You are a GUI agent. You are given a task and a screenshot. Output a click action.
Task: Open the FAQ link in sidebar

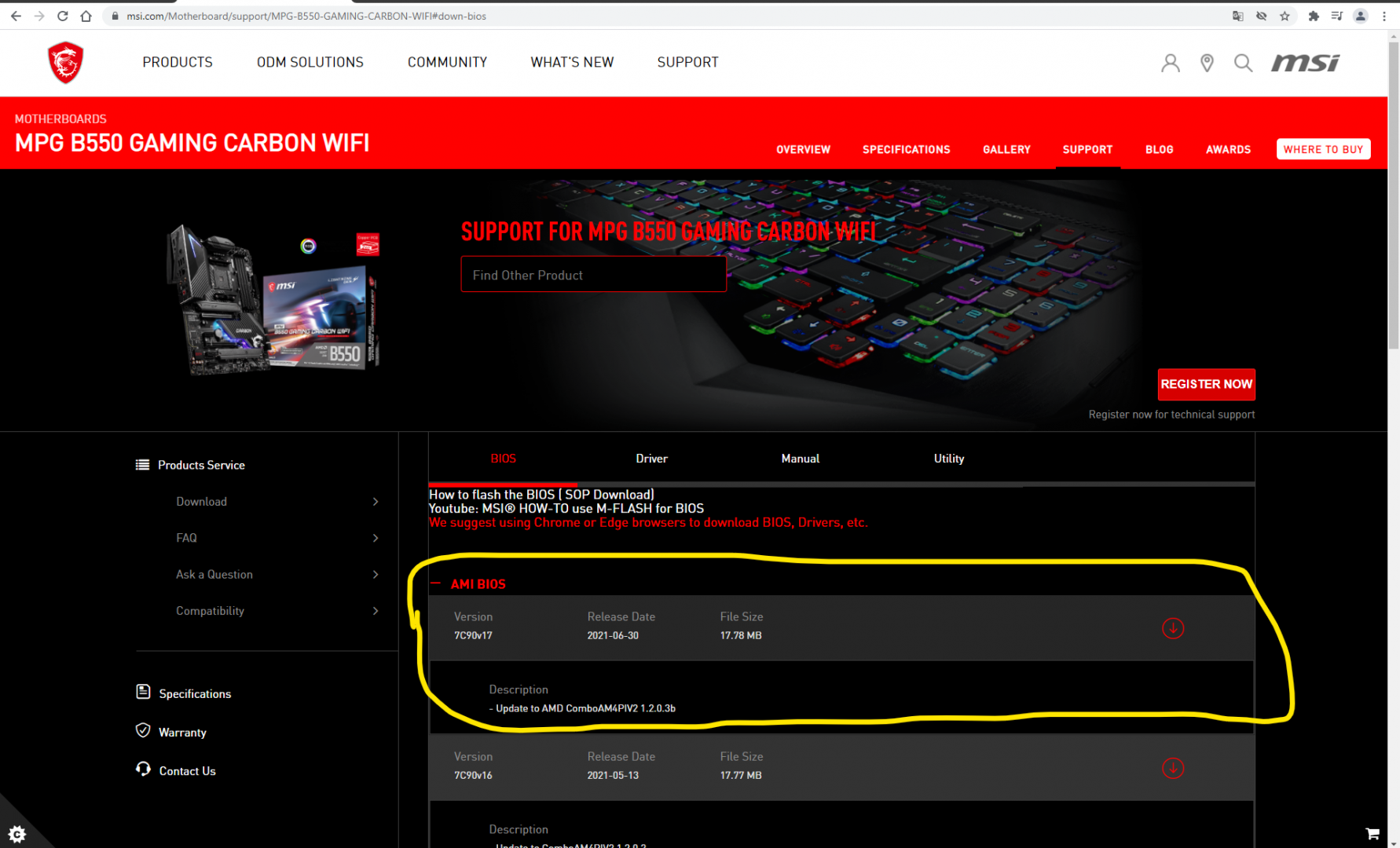point(186,538)
